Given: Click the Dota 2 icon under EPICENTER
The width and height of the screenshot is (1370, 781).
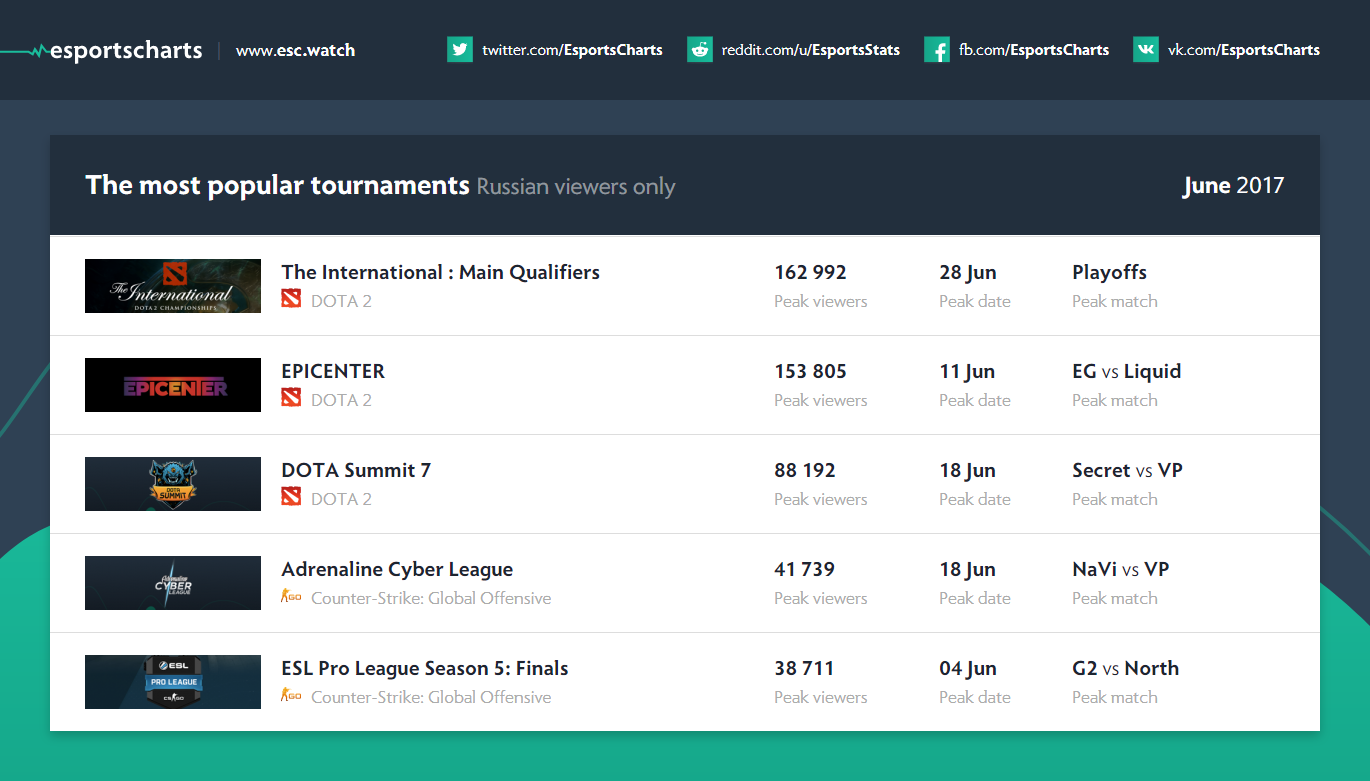Looking at the screenshot, I should coord(291,399).
